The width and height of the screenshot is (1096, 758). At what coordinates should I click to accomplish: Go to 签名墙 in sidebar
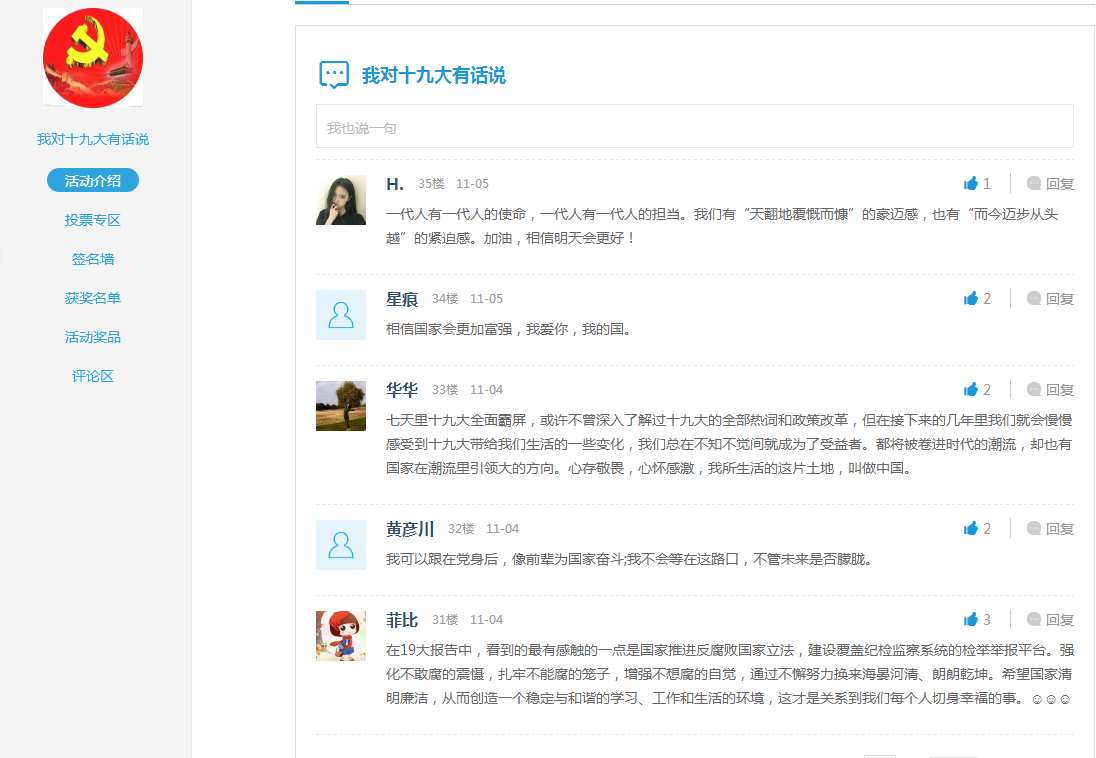pyautogui.click(x=93, y=259)
